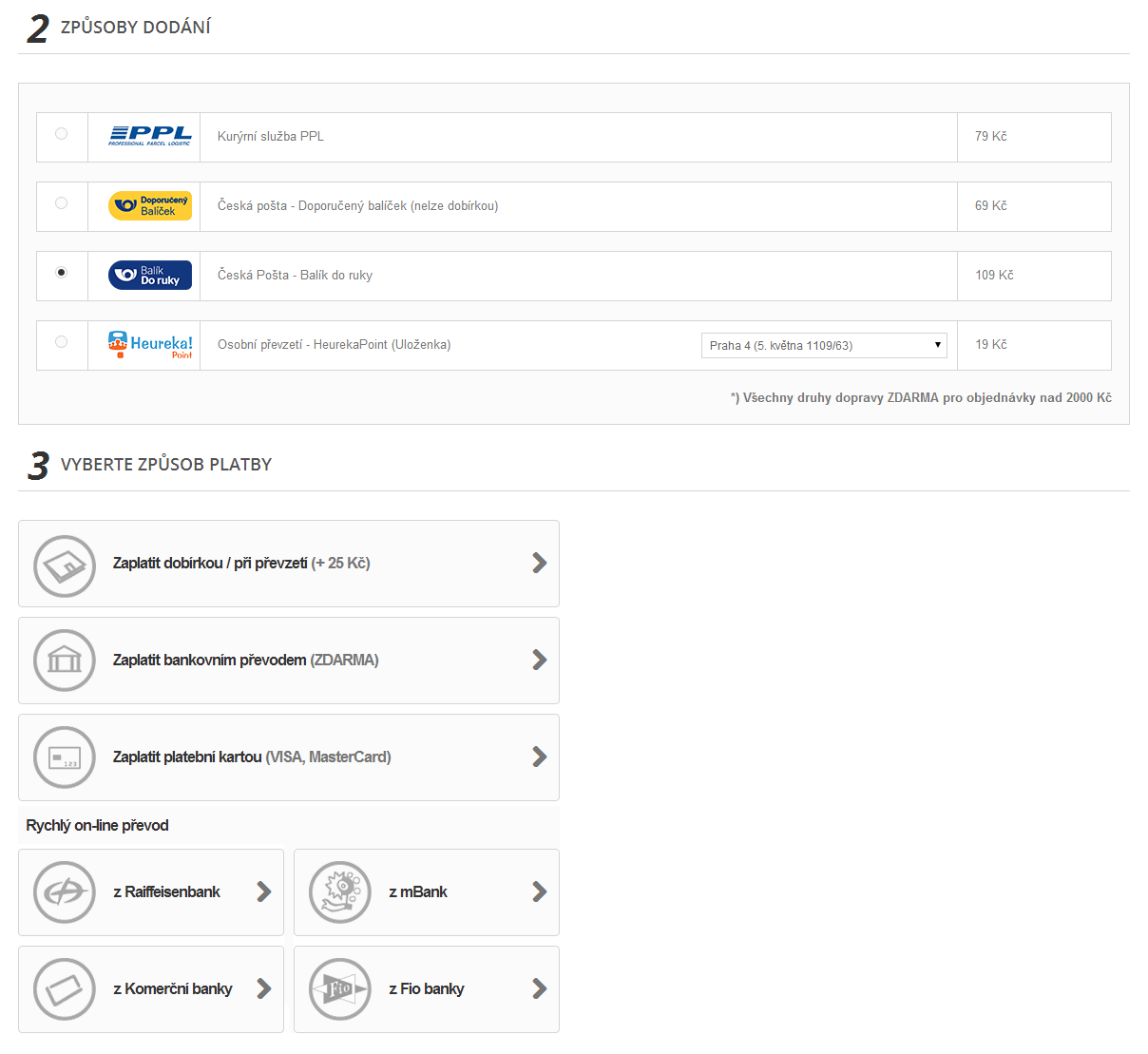This screenshot has width=1148, height=1054.
Task: Click the Fio banka logo icon
Action: coord(340,989)
